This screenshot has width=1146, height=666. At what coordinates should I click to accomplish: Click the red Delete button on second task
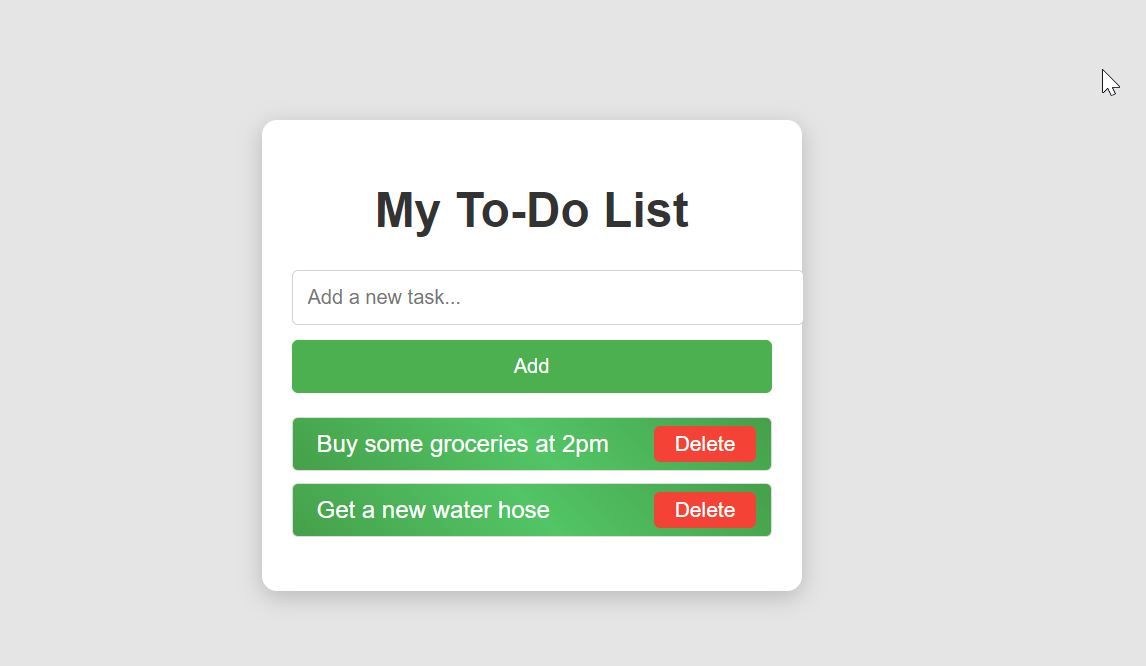pyautogui.click(x=704, y=509)
